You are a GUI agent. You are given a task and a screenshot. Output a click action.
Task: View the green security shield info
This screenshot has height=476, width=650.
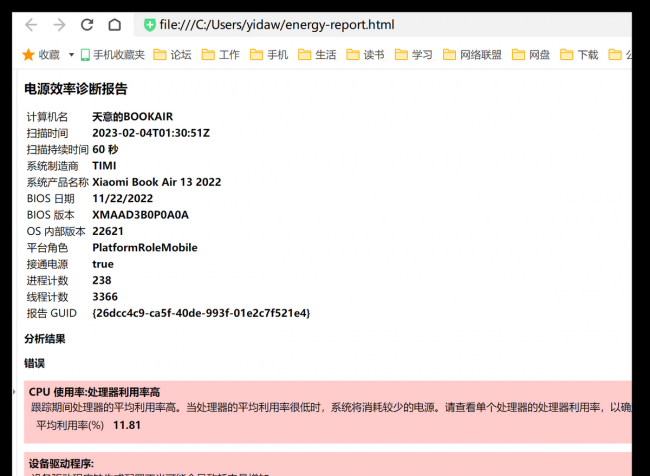coord(149,25)
